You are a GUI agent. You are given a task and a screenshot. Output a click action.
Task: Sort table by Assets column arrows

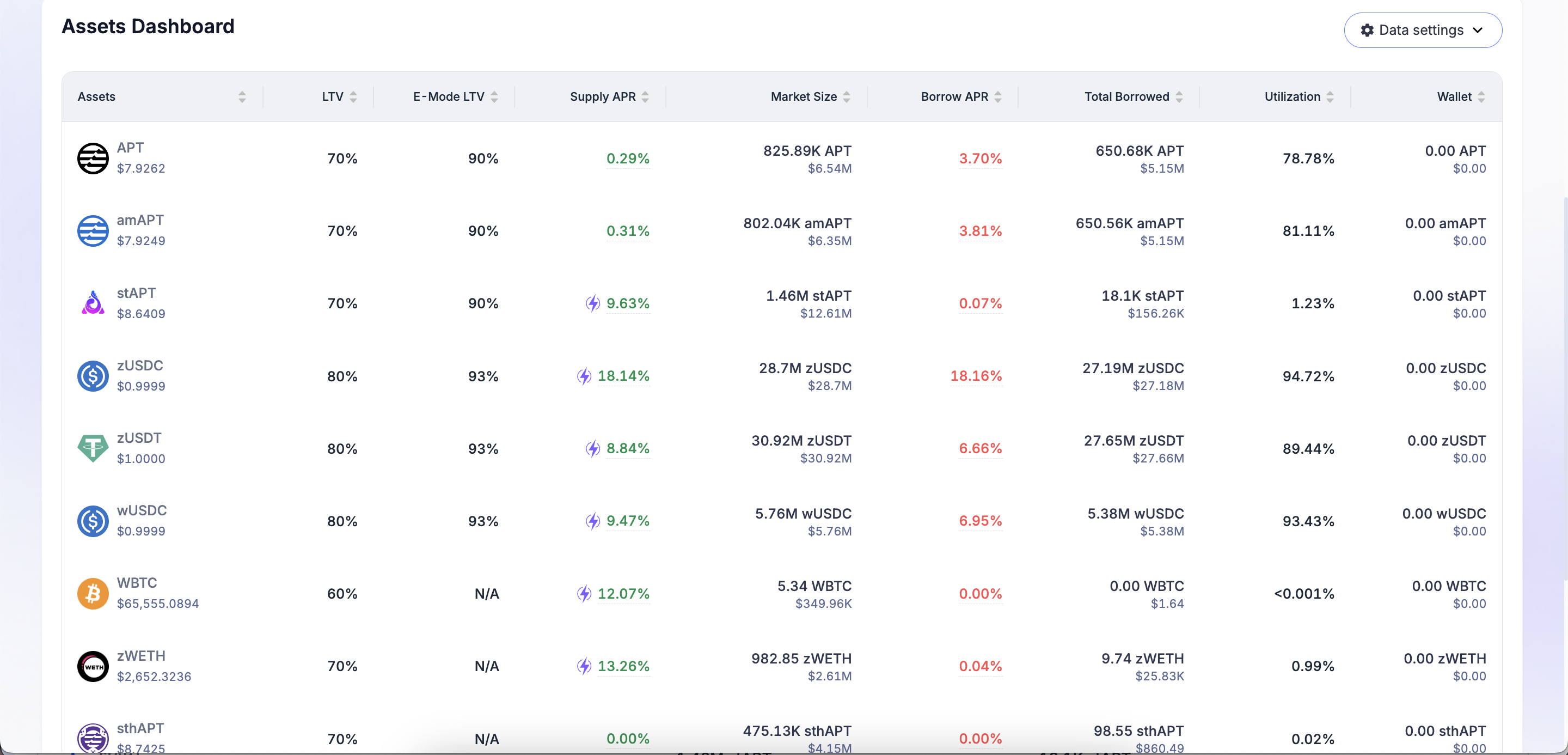click(x=242, y=97)
